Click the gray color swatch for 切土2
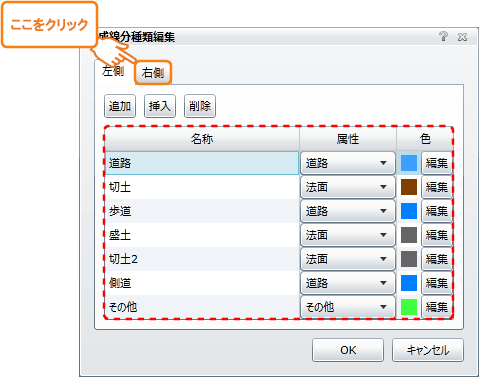The width and height of the screenshot is (479, 377). (x=409, y=259)
